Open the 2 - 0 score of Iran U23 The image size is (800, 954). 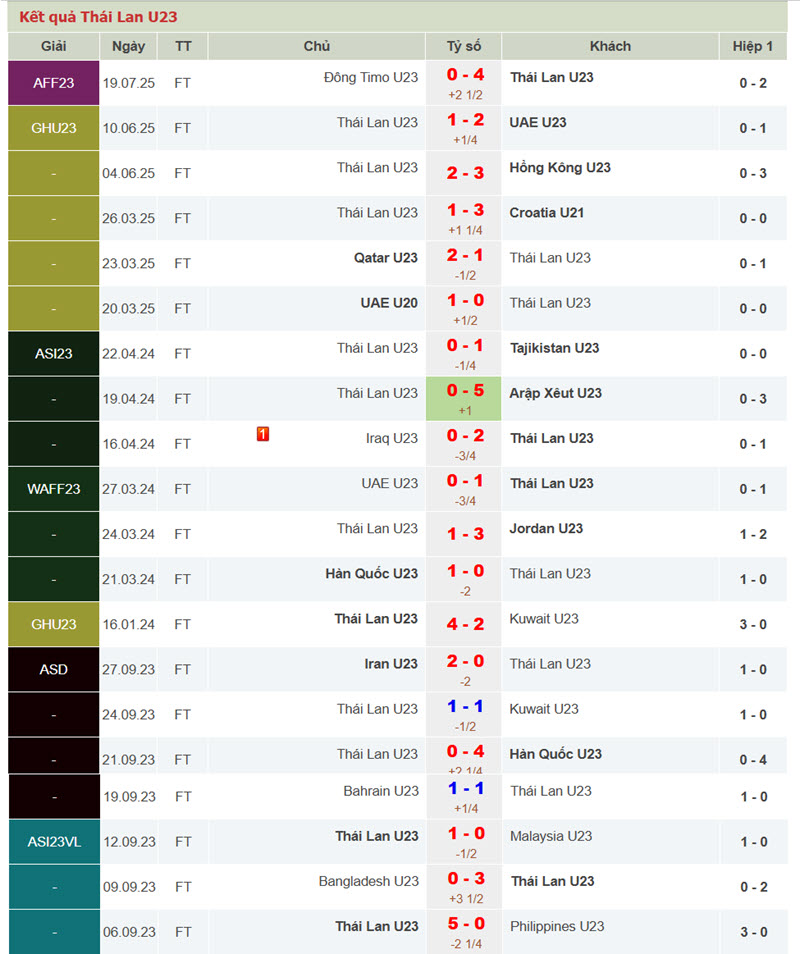[465, 661]
